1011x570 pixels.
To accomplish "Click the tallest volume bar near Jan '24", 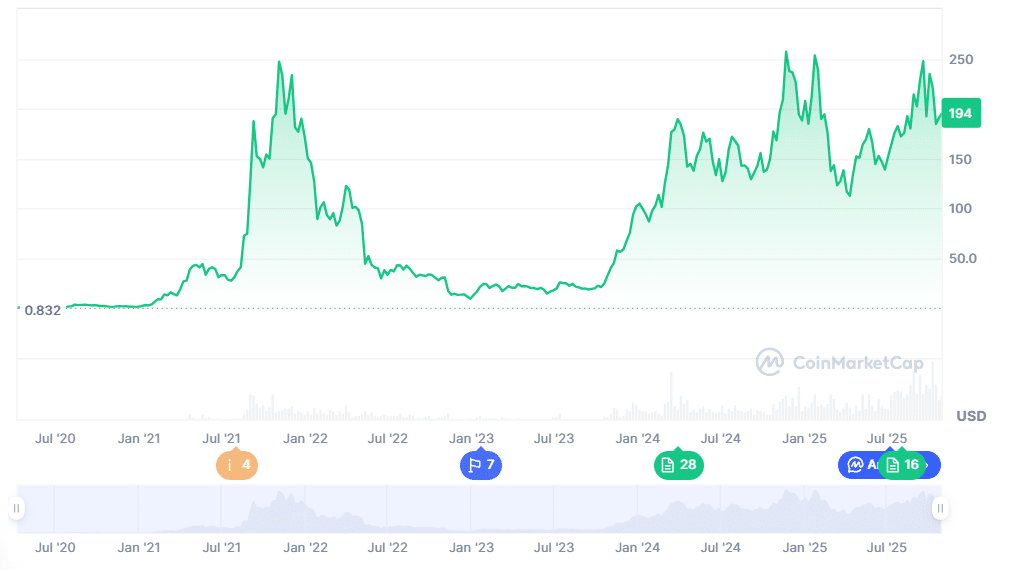I will (671, 396).
